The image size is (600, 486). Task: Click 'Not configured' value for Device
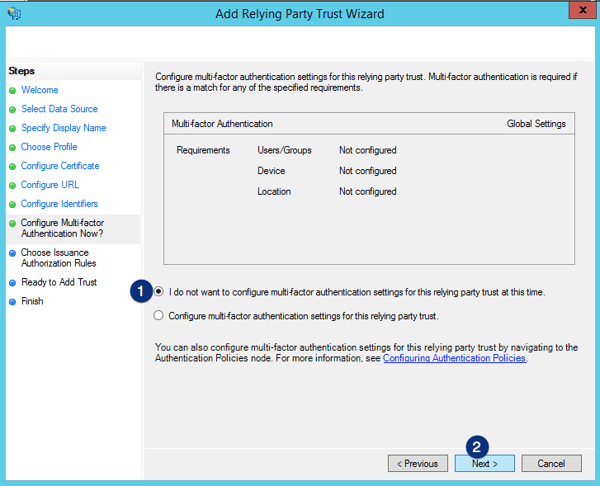[x=368, y=171]
